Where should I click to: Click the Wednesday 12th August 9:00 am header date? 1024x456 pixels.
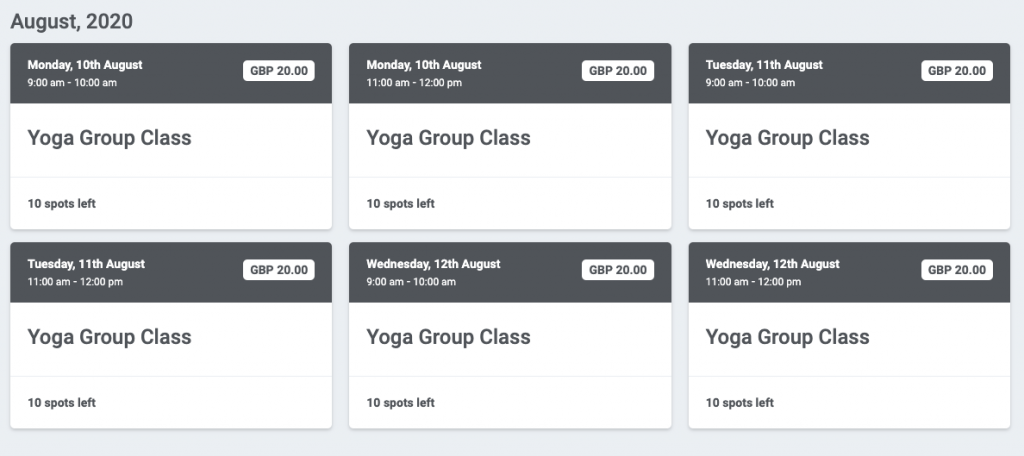click(433, 264)
